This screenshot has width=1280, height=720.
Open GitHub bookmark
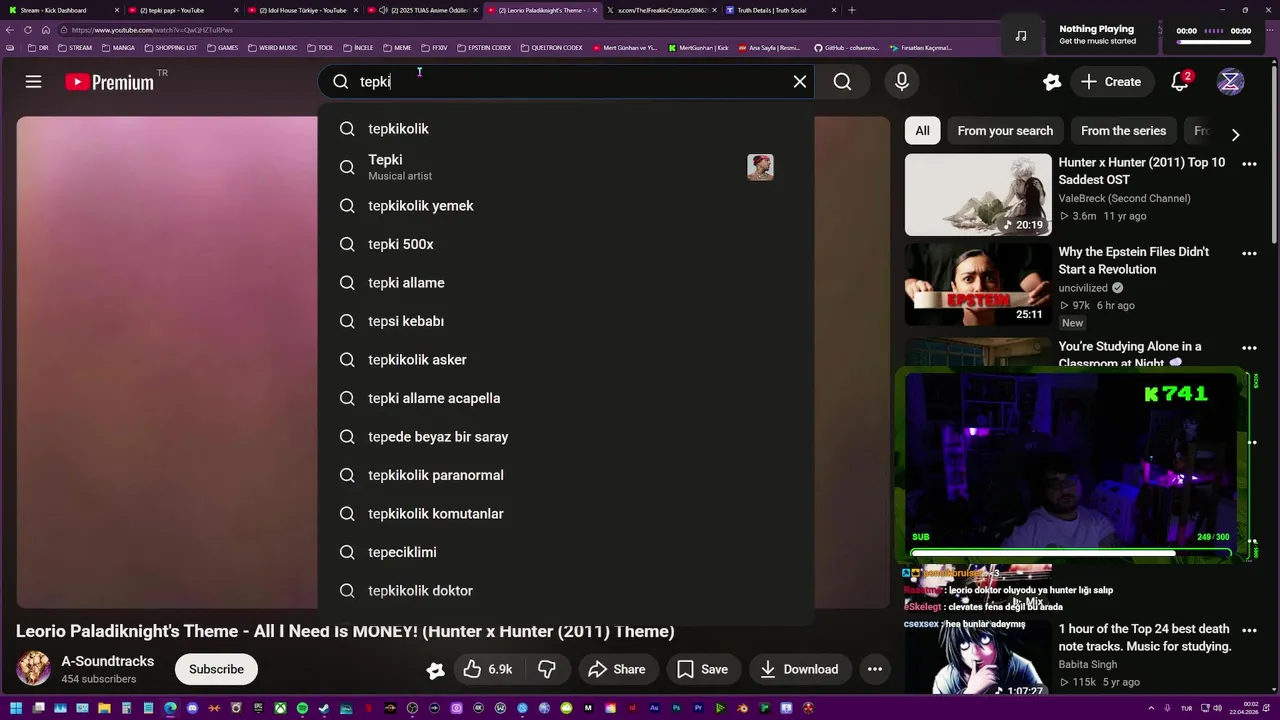tap(847, 47)
